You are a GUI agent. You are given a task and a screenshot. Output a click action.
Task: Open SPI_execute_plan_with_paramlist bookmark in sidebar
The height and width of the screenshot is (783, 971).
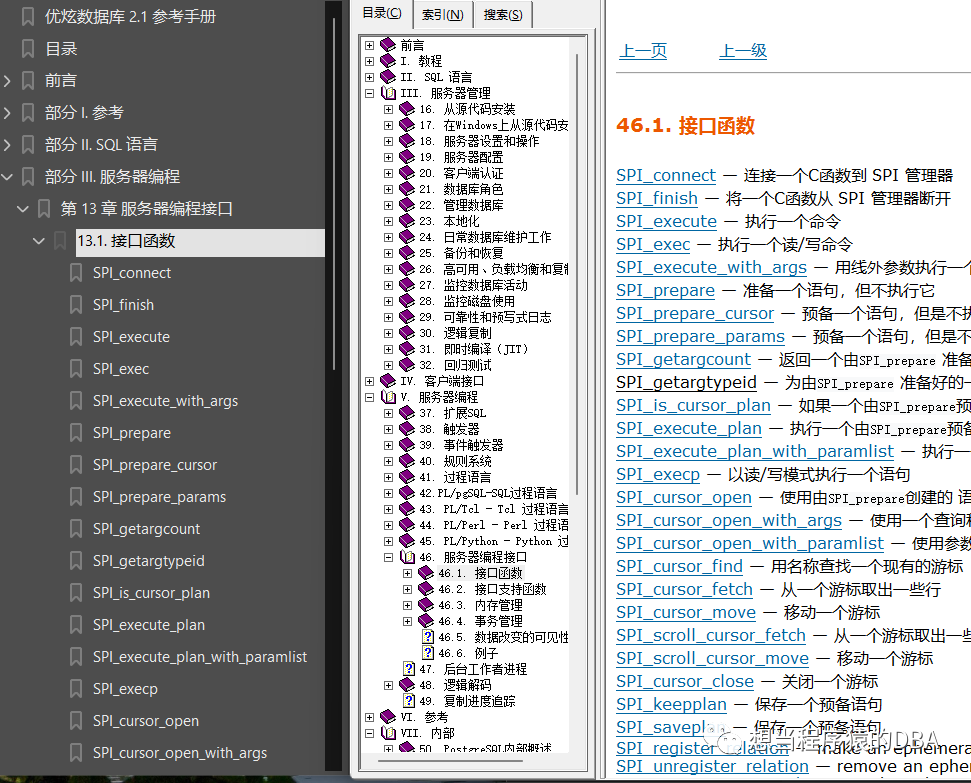point(199,657)
